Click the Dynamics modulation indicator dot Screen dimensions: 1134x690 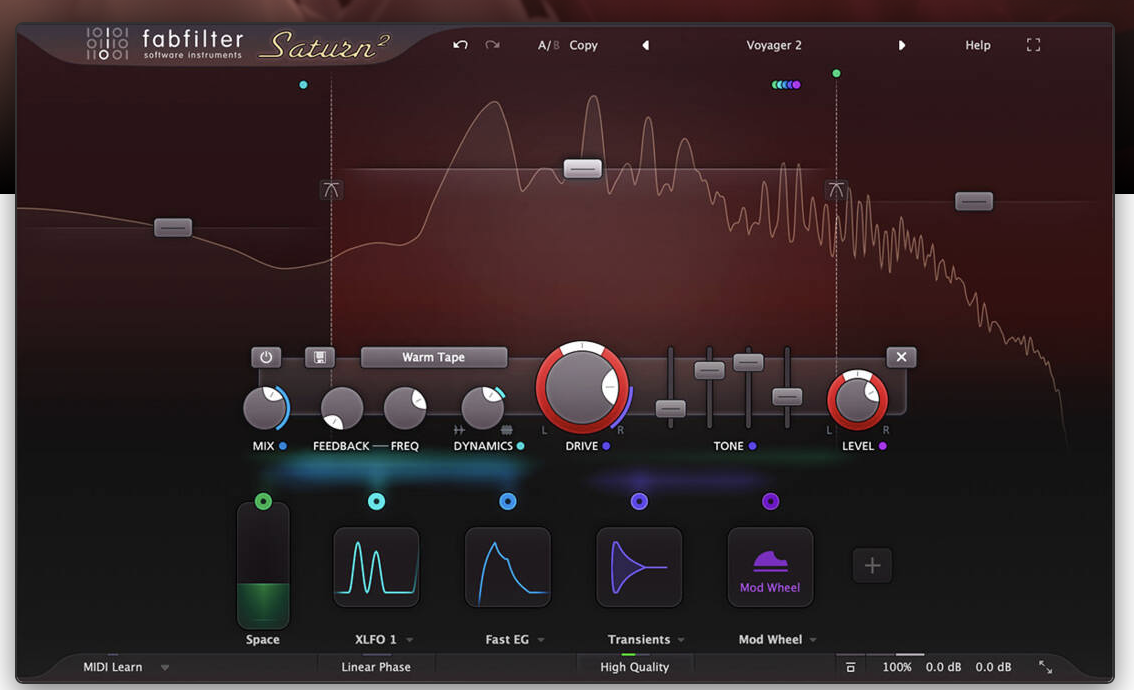(521, 446)
